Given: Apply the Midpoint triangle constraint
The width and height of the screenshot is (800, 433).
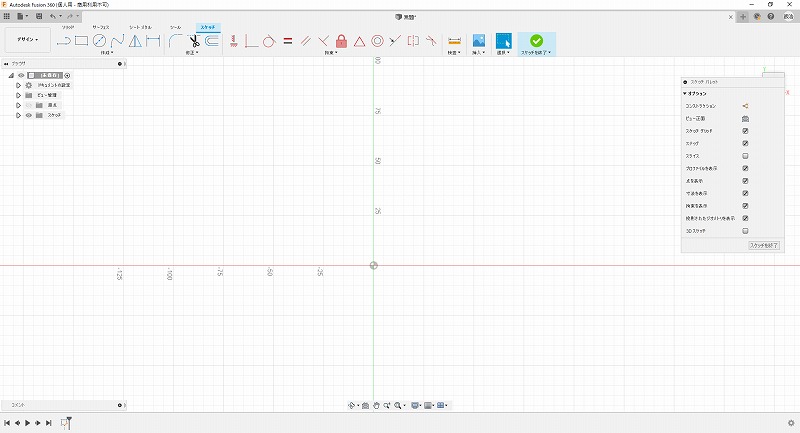Looking at the screenshot, I should tap(359, 41).
